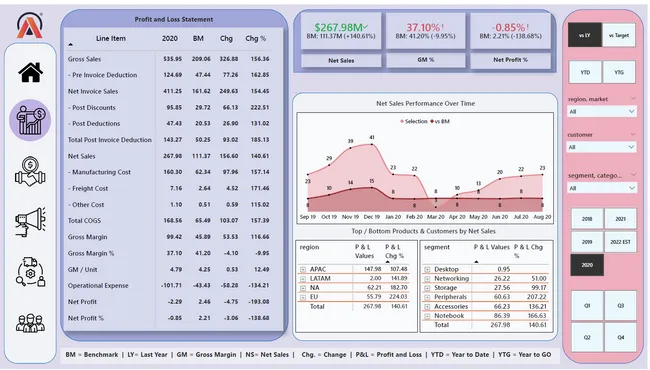Click the Net Sales KPI button
The image size is (650, 370).
point(341,60)
